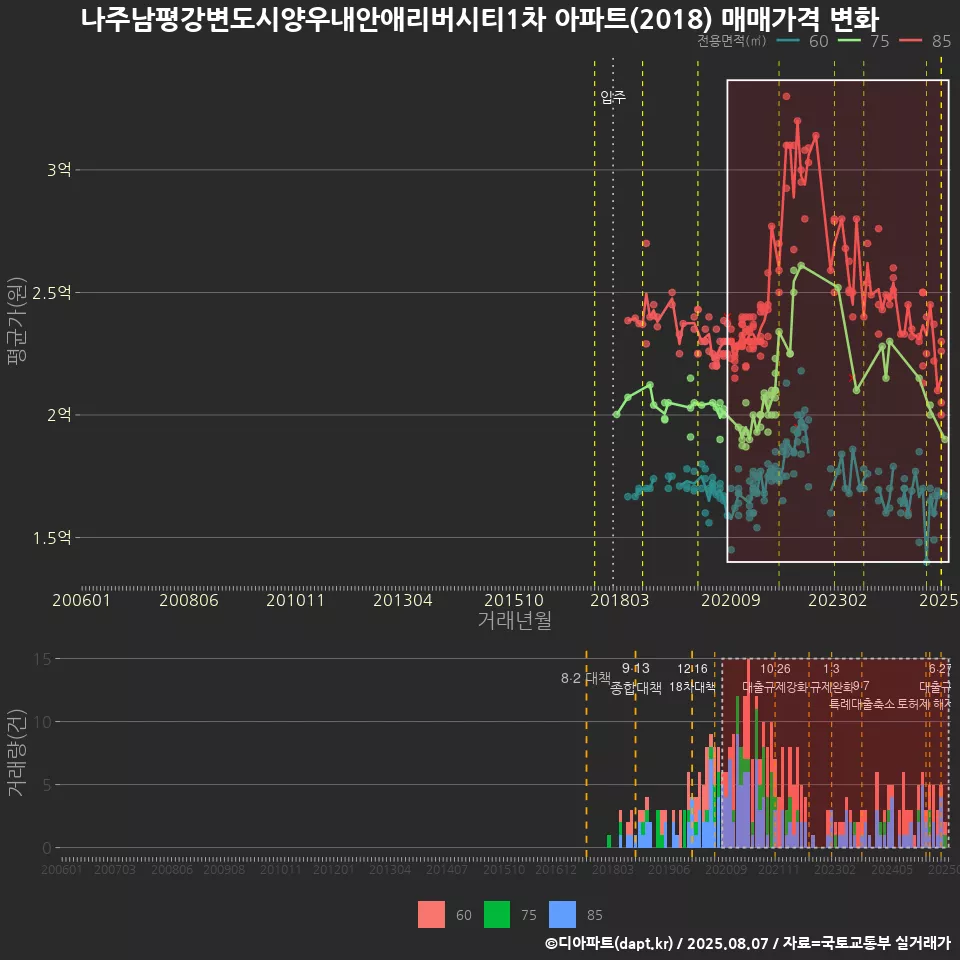Click the '12·16' policy date annotation
Viewport: 960px width, 960px height.
coord(692,669)
